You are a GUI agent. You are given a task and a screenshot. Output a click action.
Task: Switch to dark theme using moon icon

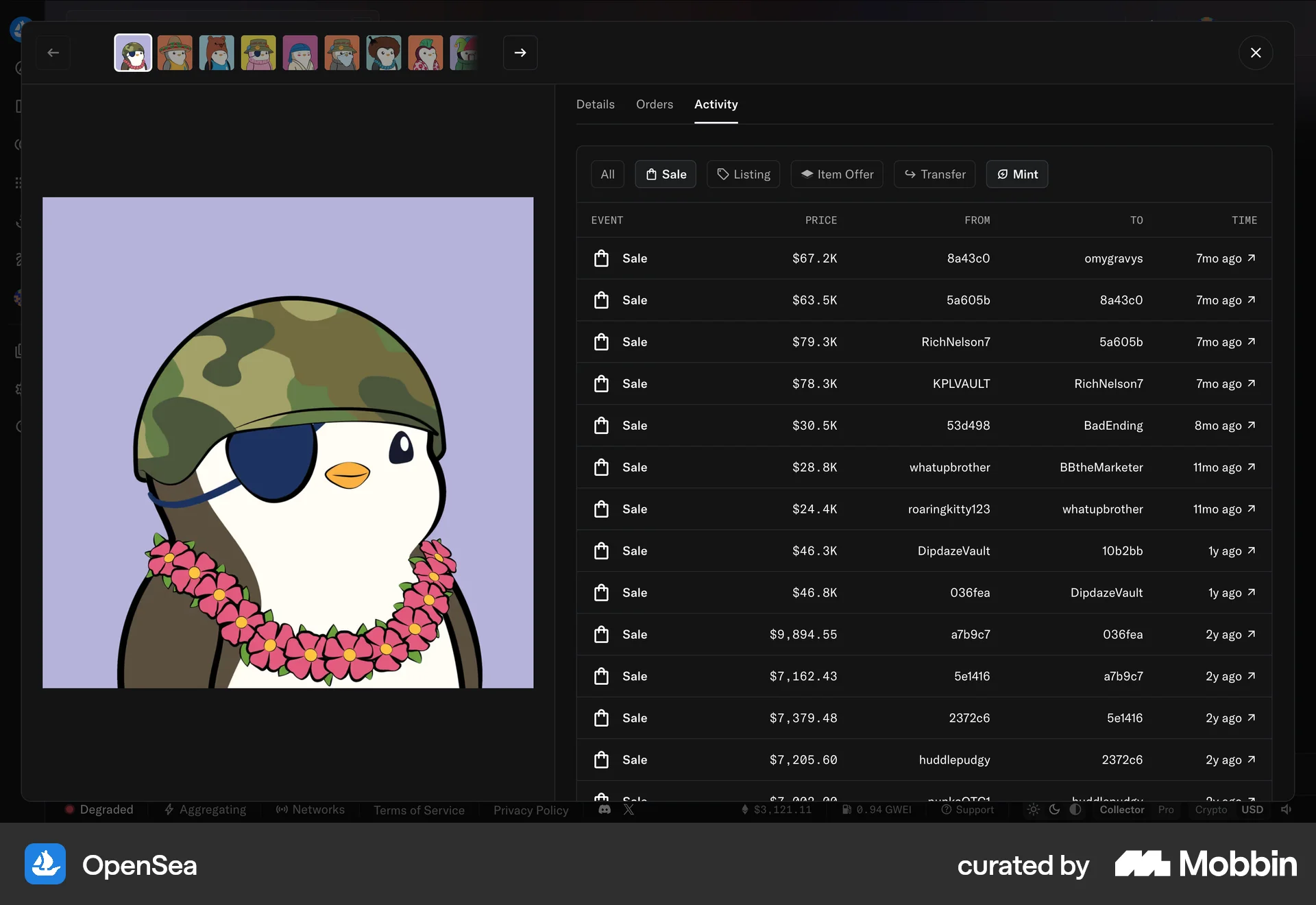(x=1054, y=810)
